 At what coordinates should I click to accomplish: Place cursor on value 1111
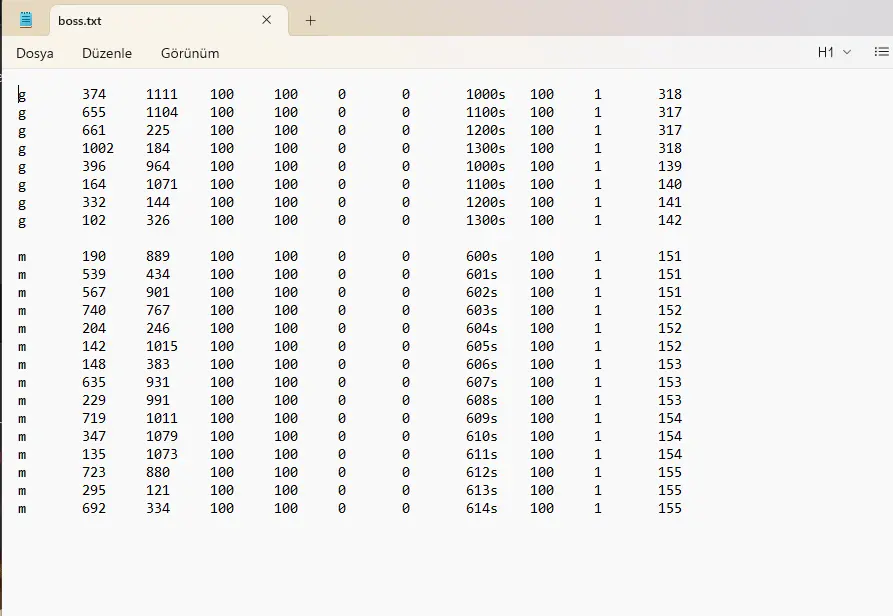click(162, 94)
